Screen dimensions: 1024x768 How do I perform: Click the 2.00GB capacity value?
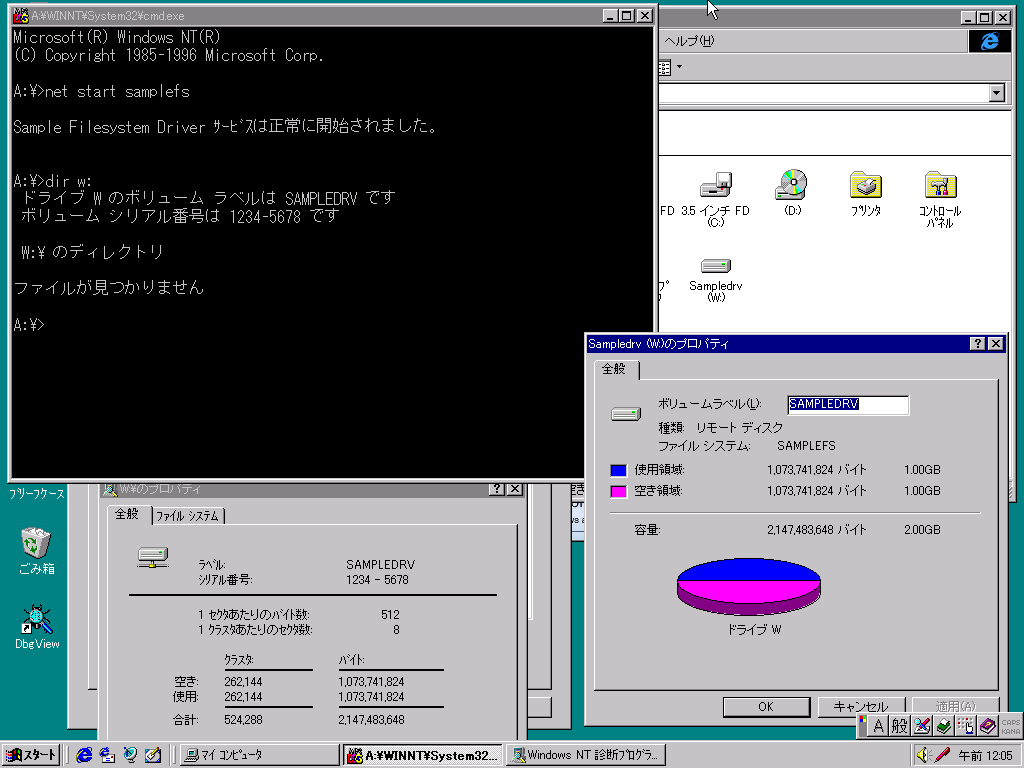click(922, 530)
